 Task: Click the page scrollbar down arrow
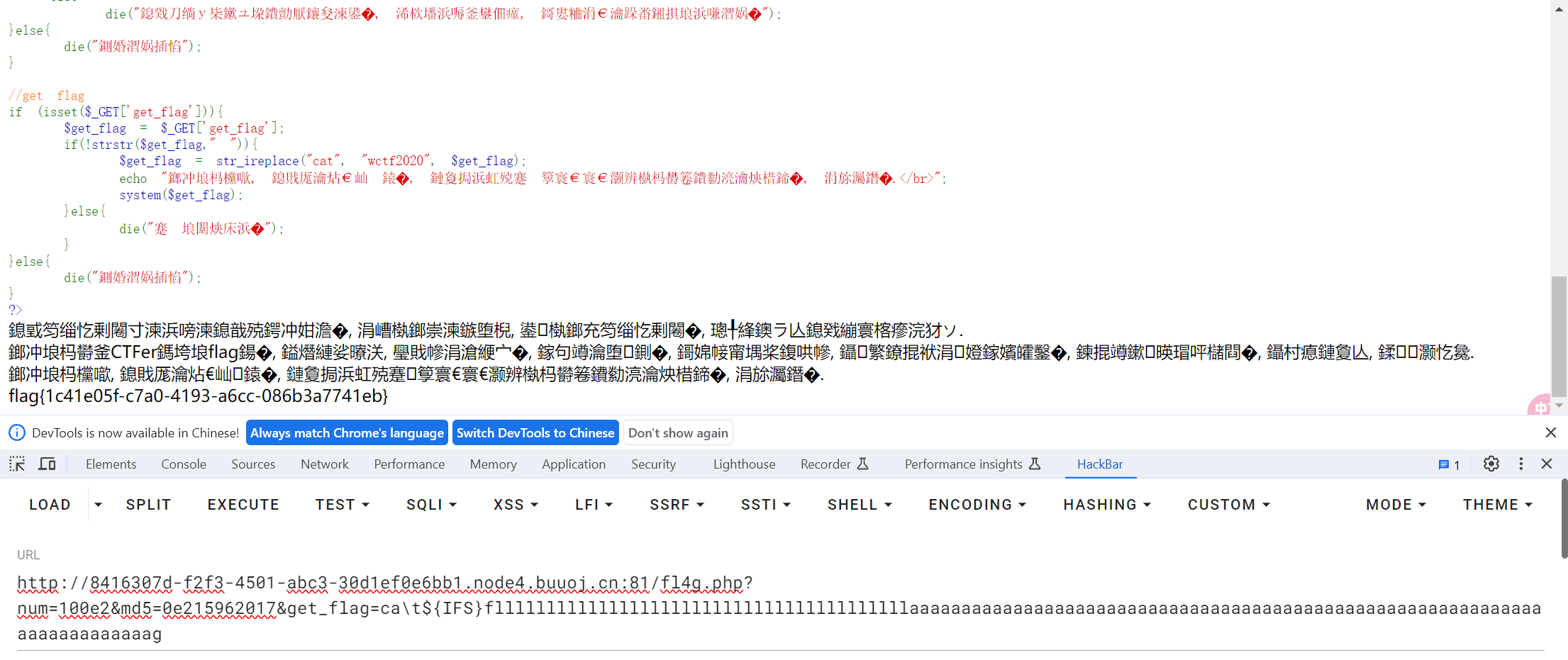[x=1559, y=405]
